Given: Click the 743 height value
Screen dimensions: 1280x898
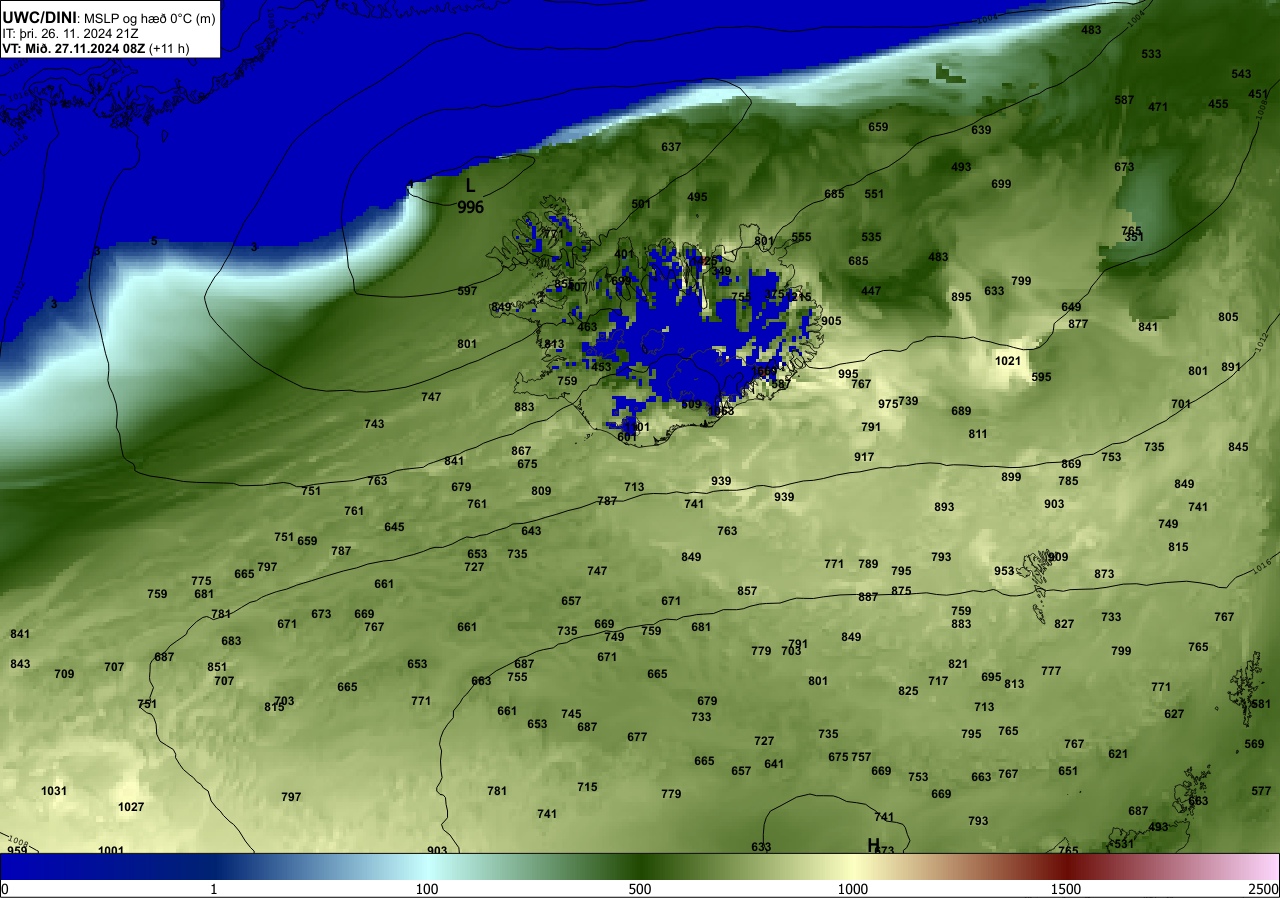Looking at the screenshot, I should pos(374,424).
